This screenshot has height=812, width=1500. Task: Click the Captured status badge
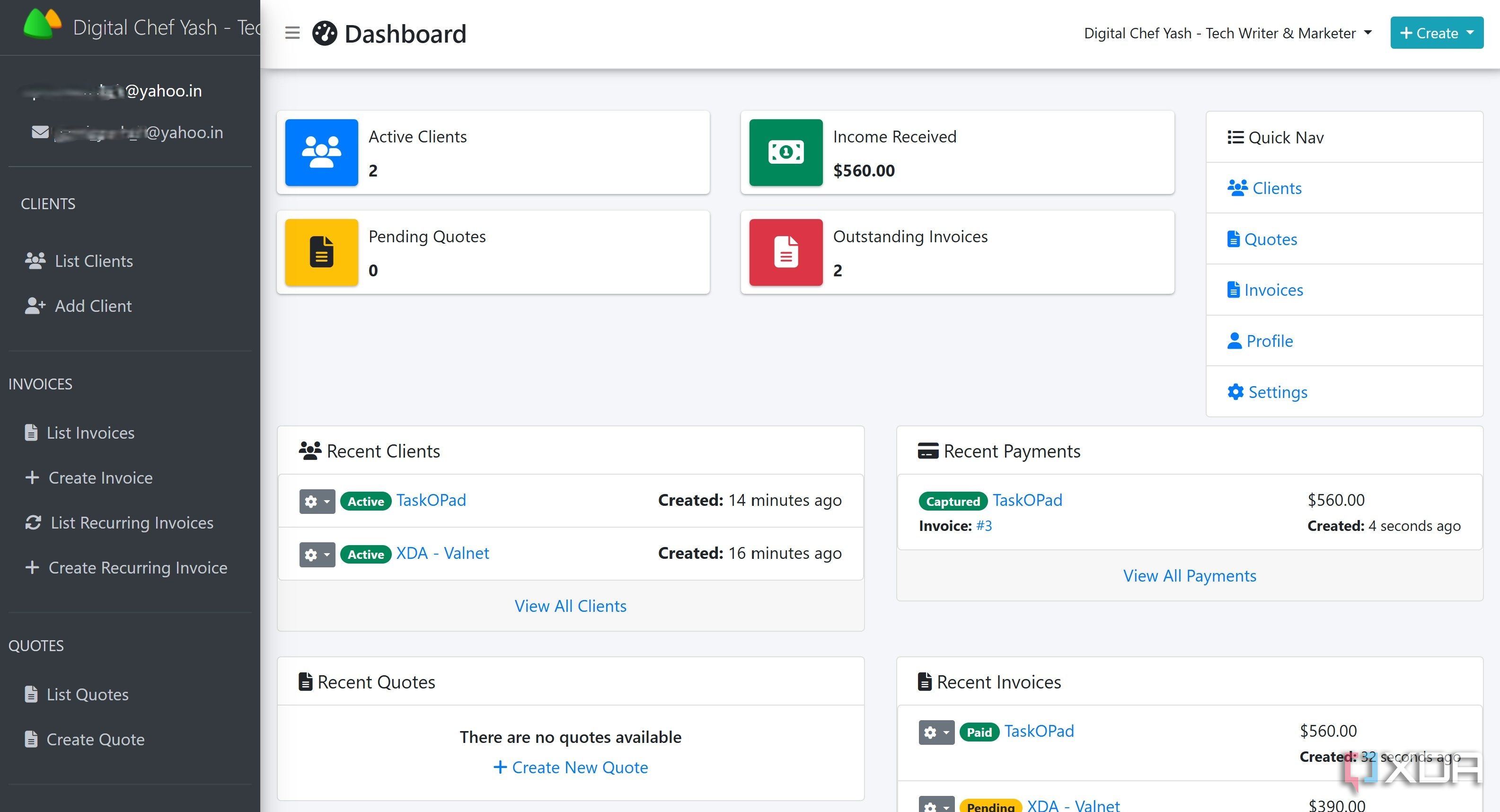click(953, 501)
